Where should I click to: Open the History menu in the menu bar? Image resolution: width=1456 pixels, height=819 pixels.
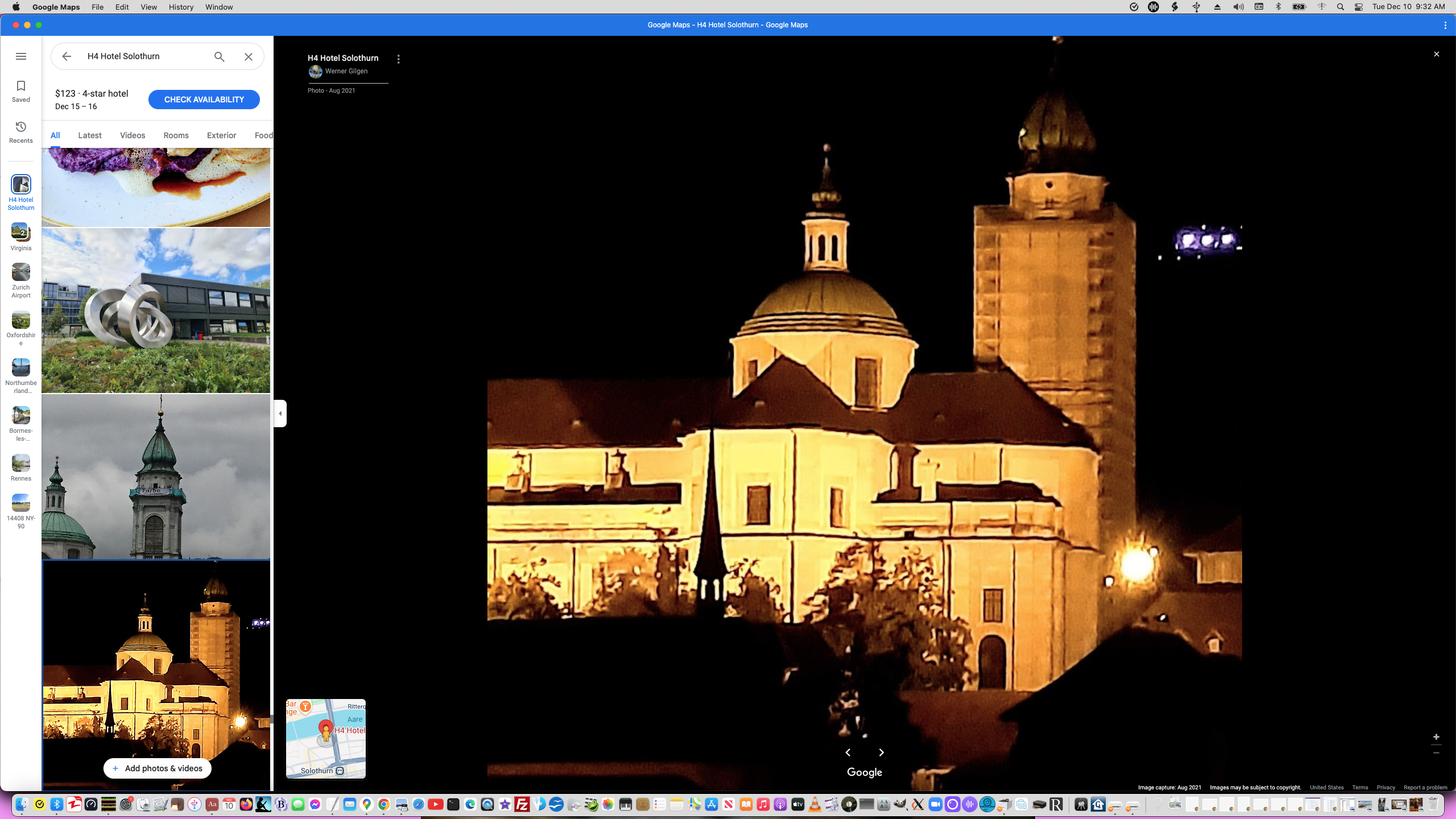coord(180,7)
